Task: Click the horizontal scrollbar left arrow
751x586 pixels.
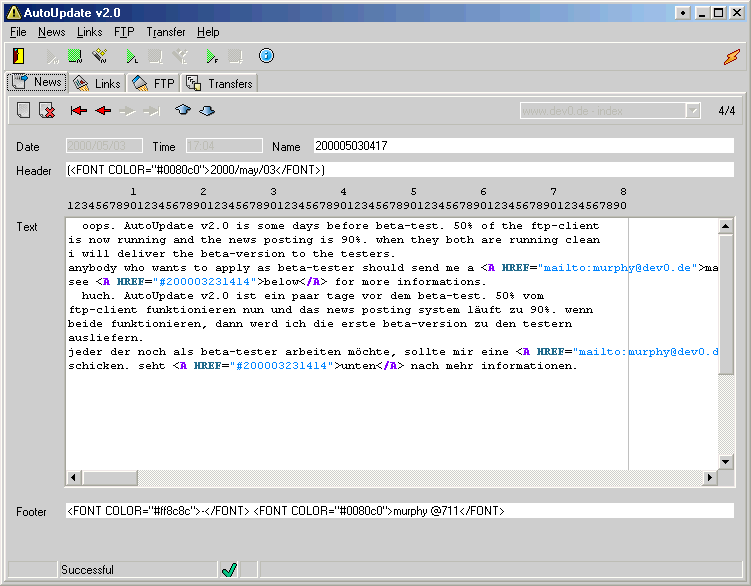Action: tap(73, 477)
